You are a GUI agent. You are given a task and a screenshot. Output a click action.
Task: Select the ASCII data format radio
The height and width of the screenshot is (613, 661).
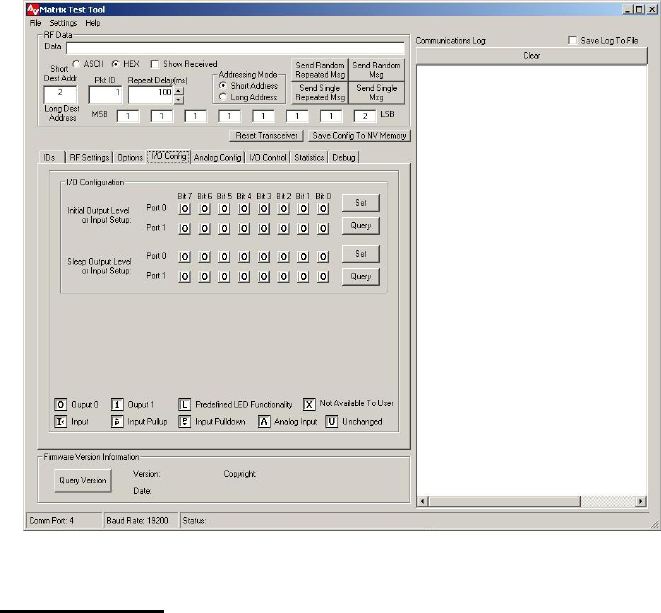click(x=76, y=64)
